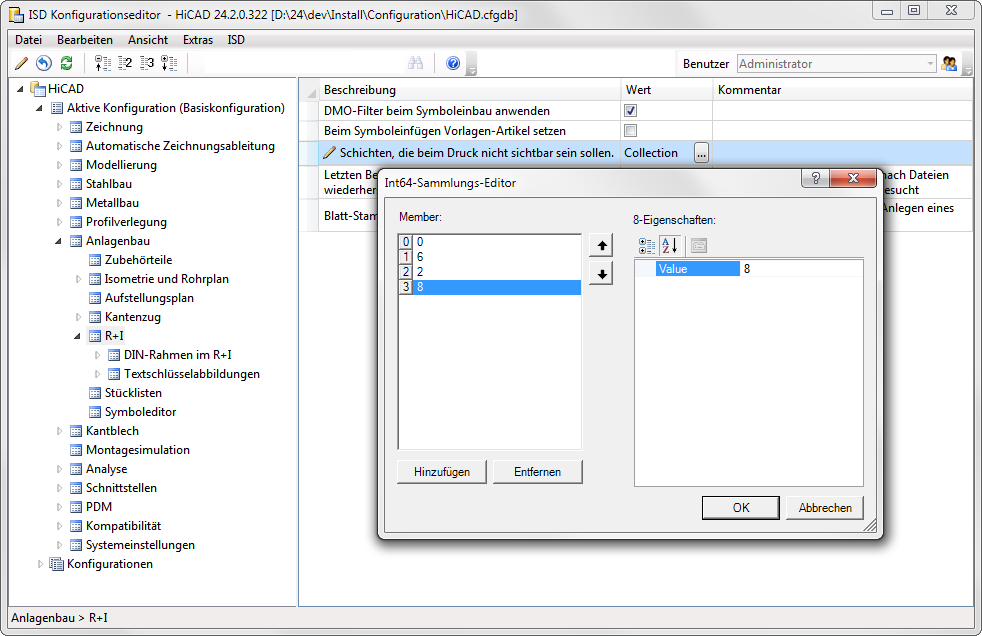Screen dimensions: 982x636
Task: Switch properties to categorized view icon
Action: pos(646,246)
